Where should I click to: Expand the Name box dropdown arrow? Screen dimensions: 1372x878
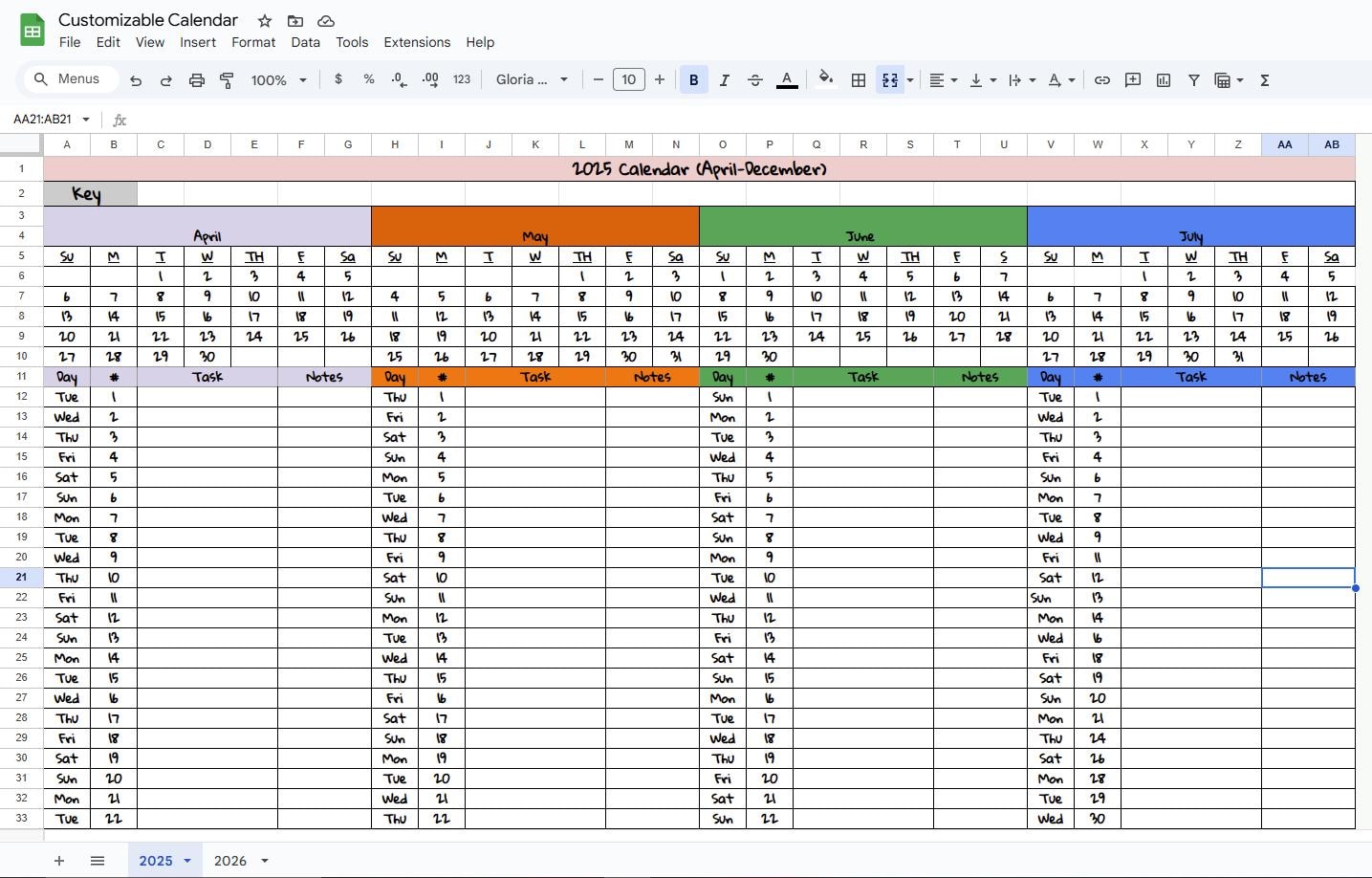pyautogui.click(x=86, y=120)
